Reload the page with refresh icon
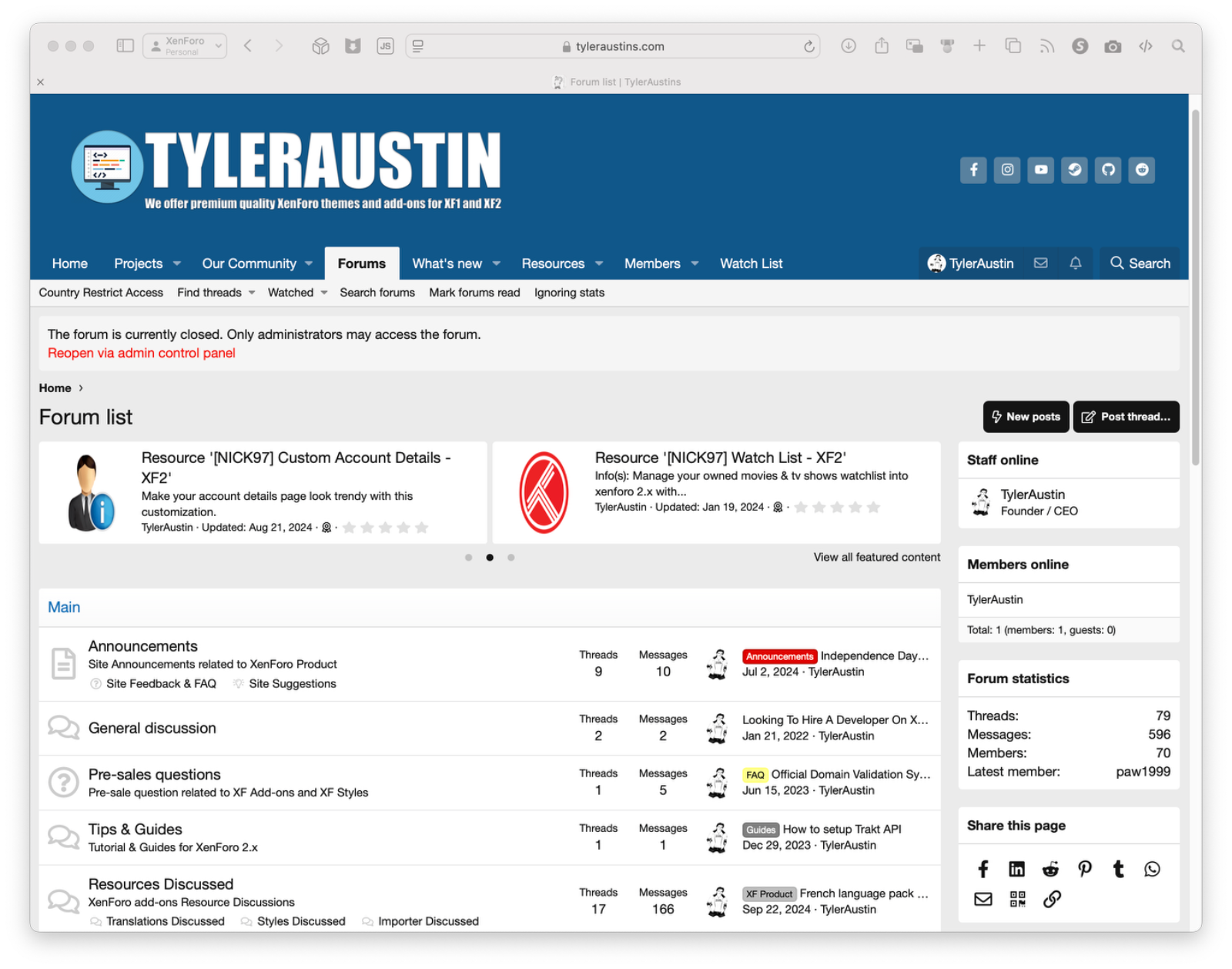Image resolution: width=1232 pixels, height=969 pixels. (x=809, y=46)
